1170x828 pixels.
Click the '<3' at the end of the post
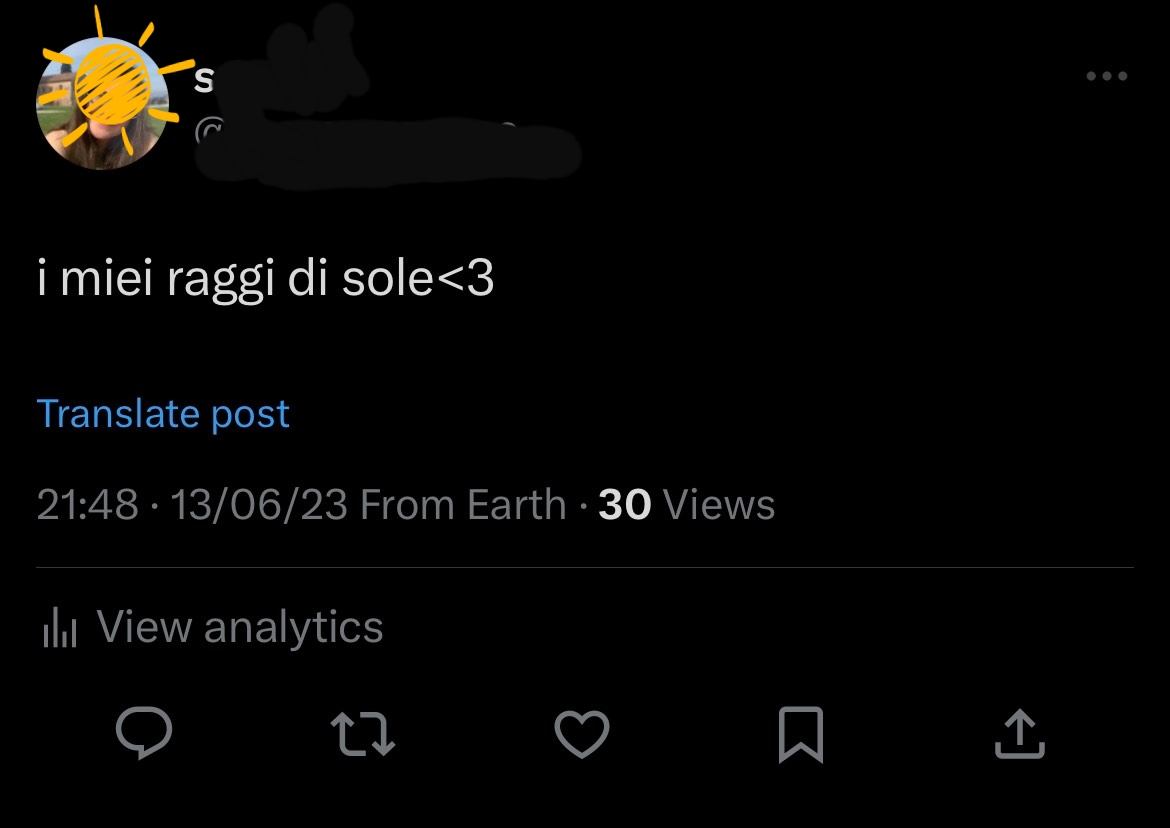point(466,280)
